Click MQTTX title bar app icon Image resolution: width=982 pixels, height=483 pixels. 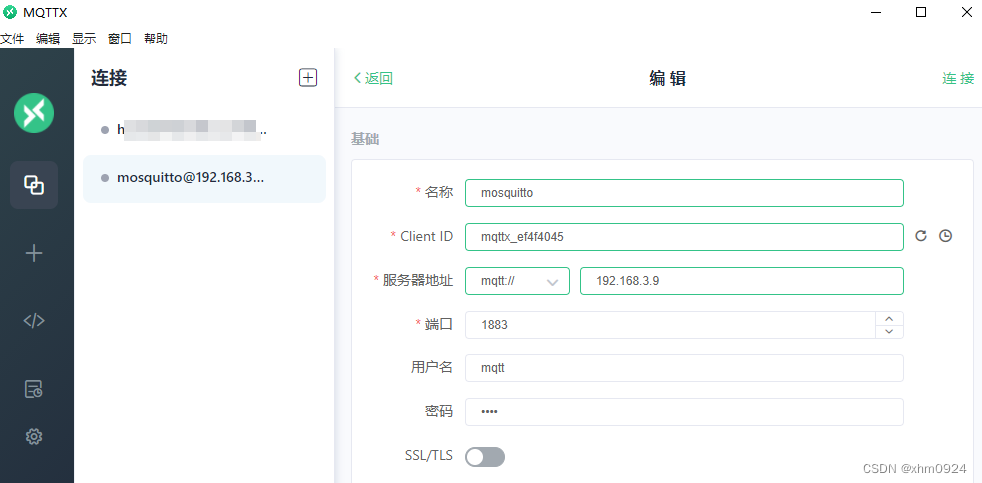pos(9,12)
